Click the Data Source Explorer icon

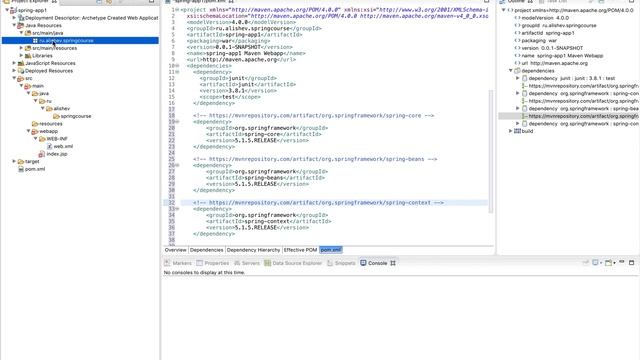267,263
